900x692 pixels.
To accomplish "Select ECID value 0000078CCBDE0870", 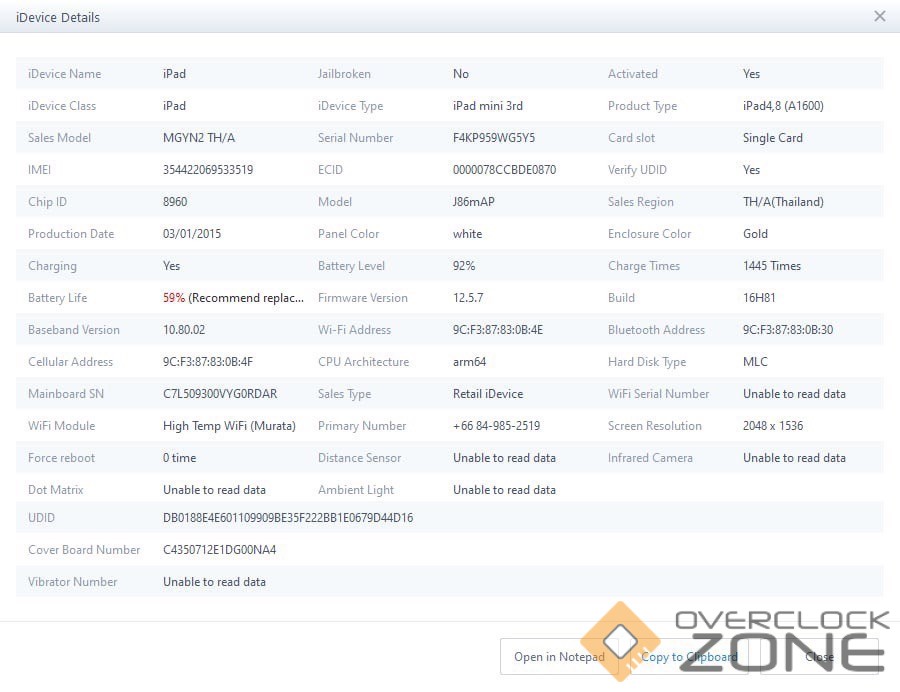I will [x=504, y=170].
